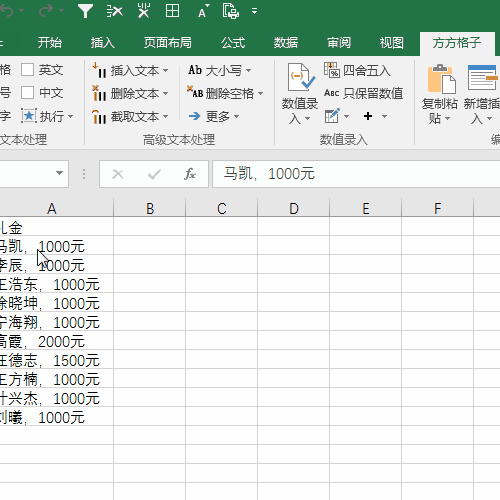Expand the 插入文本 dropdown arrow
Viewport: 500px width, 500px height.
(x=166, y=71)
